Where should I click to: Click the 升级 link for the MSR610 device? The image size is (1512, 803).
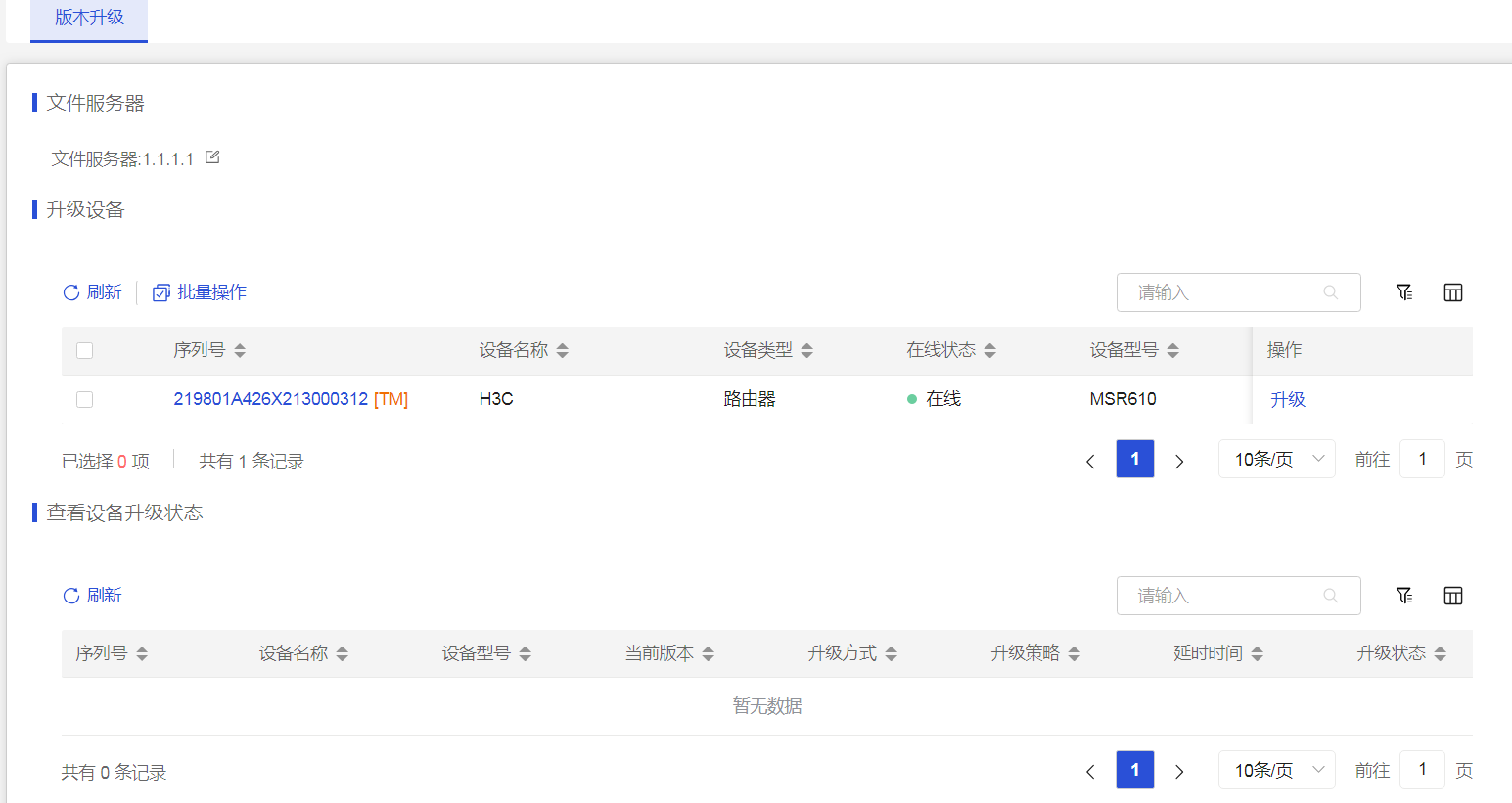point(1288,399)
